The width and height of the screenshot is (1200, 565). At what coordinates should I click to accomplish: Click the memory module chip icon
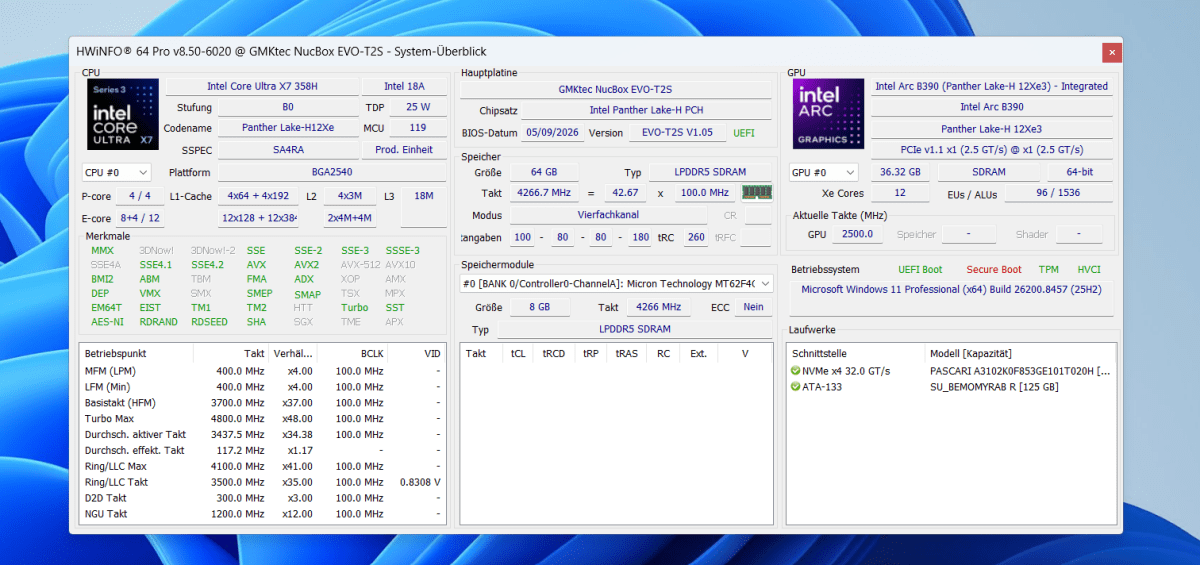point(756,193)
